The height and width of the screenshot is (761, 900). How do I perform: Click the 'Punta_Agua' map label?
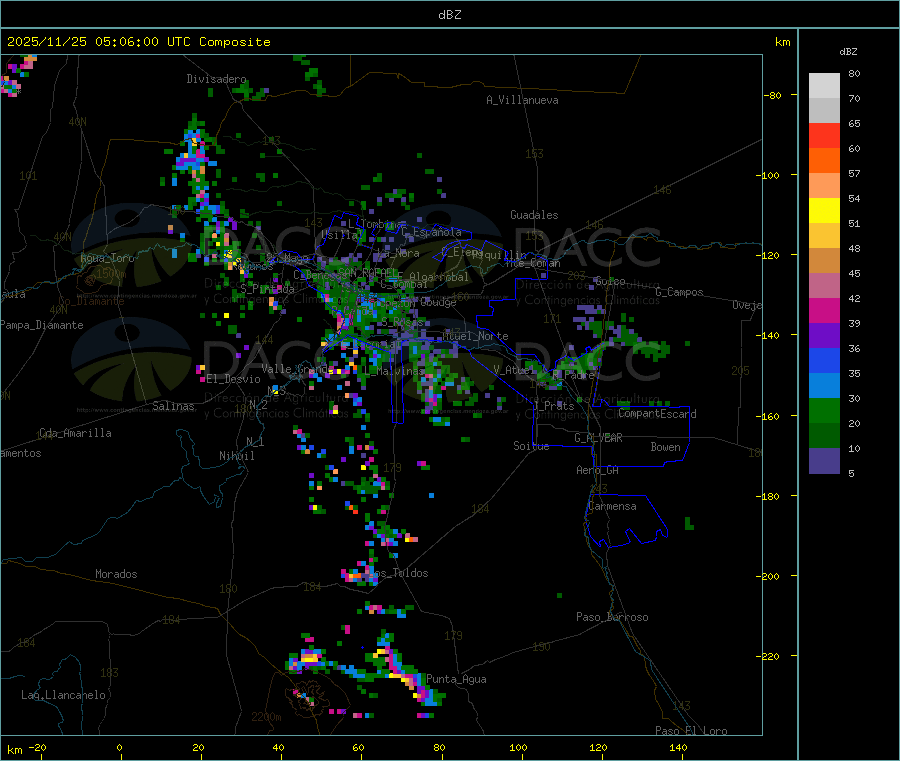point(456,679)
